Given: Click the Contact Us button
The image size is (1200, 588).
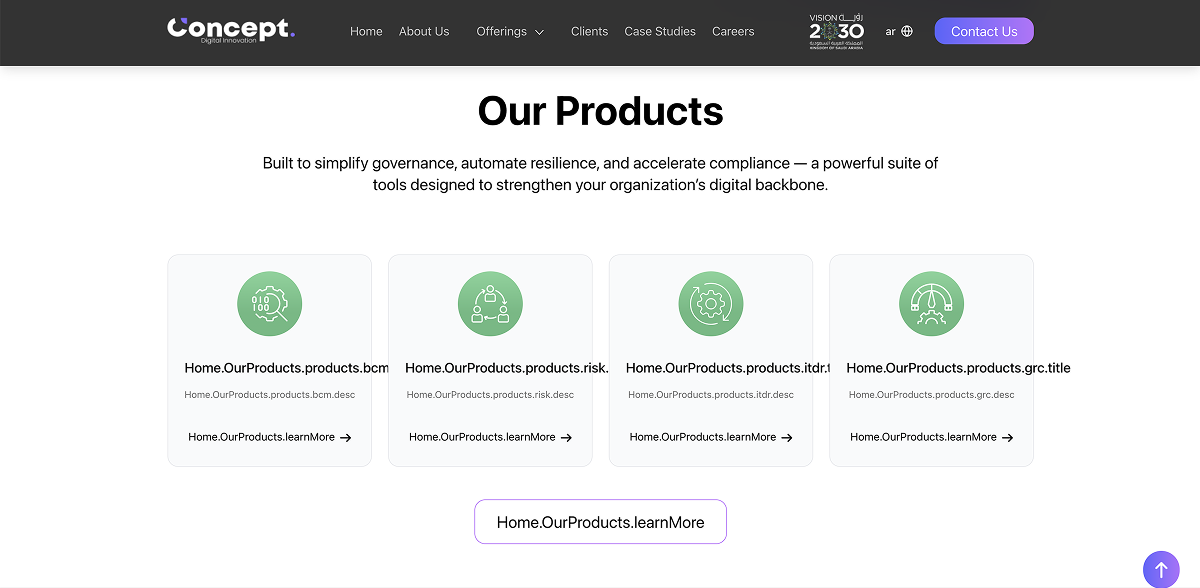Looking at the screenshot, I should [984, 31].
